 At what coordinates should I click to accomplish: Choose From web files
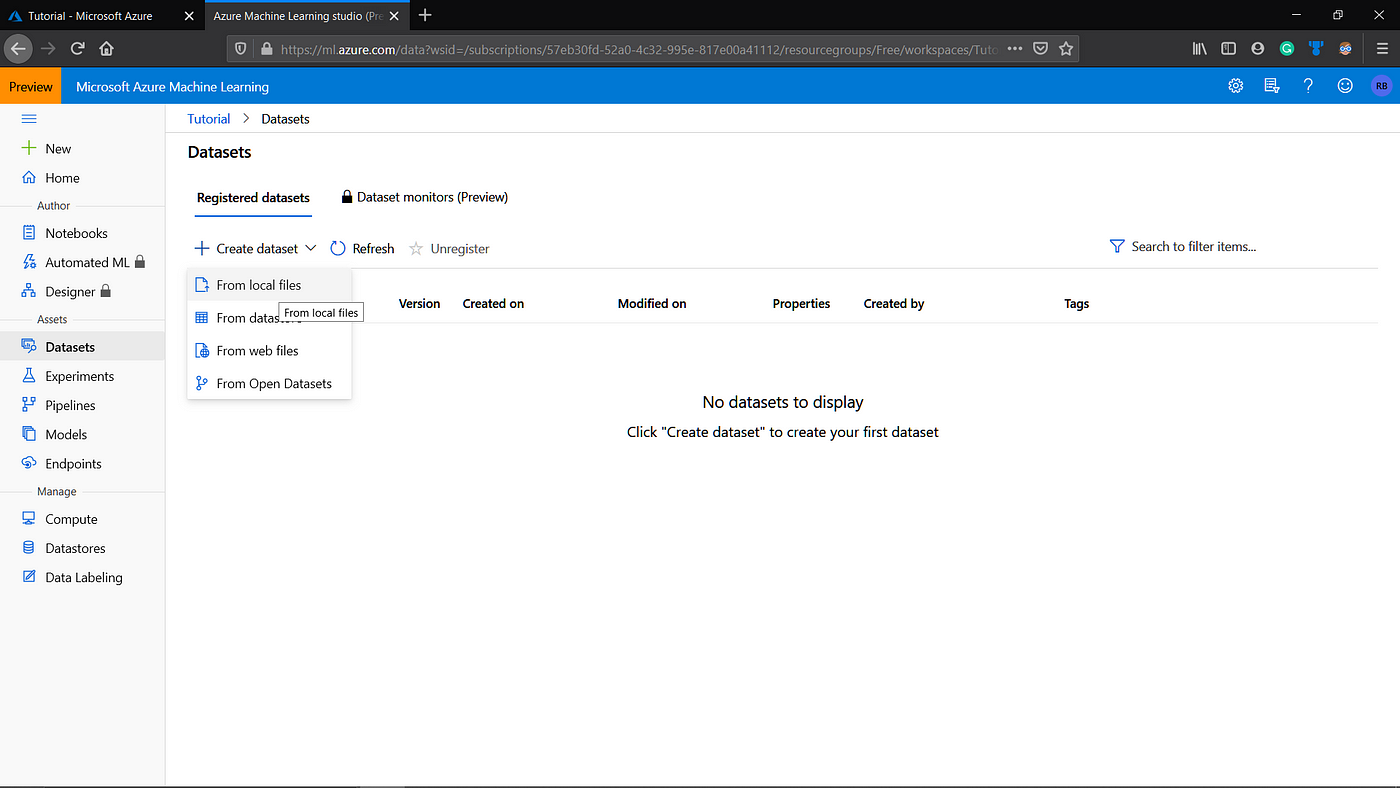click(269, 351)
